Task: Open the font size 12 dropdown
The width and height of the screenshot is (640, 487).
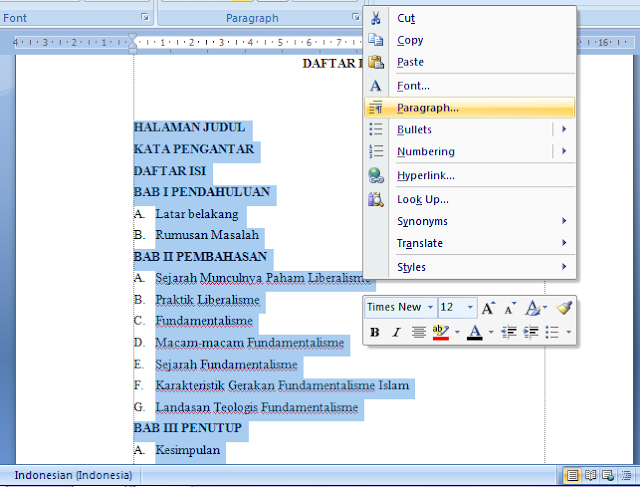Action: tap(470, 307)
